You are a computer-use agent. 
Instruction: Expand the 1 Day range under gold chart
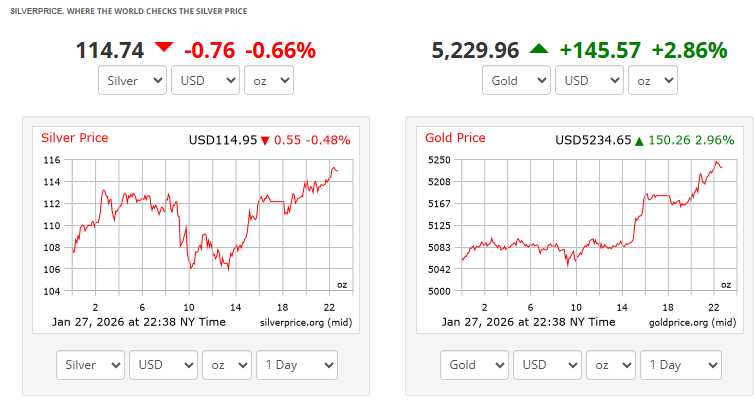point(681,365)
